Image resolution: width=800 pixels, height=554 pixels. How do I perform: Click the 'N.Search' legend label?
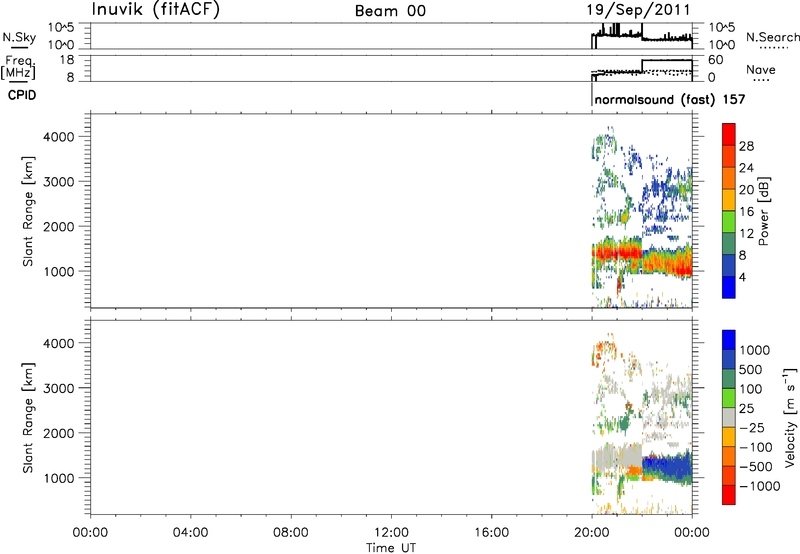tap(772, 37)
